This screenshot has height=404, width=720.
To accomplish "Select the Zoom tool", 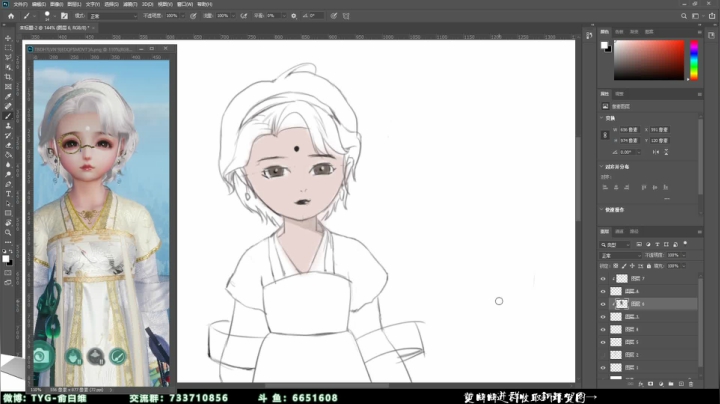I will point(8,232).
